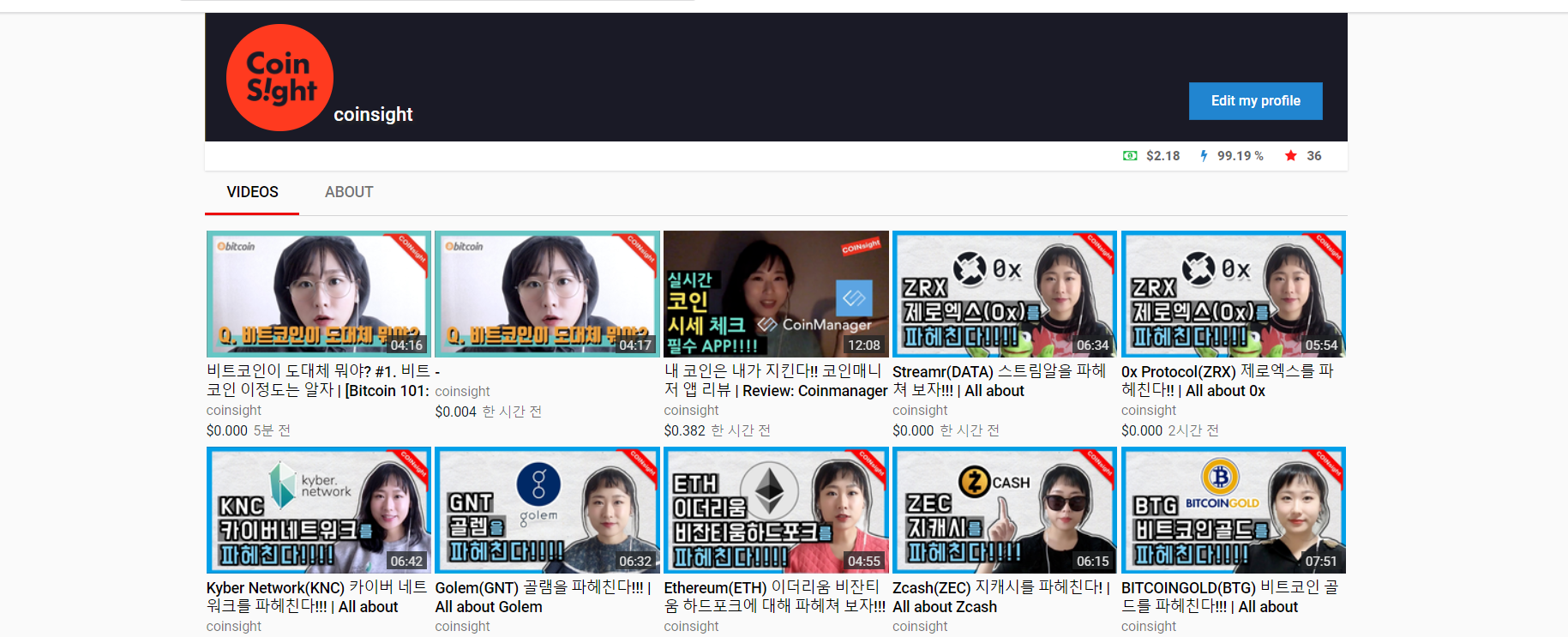Screen dimensions: 1568x637
Task: Click the 99.19 % voting power value
Action: [x=1240, y=156]
